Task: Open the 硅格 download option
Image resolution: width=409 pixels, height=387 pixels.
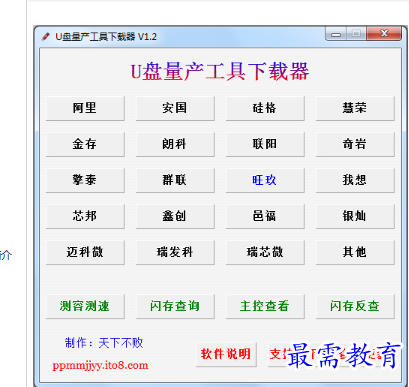Action: 265,108
